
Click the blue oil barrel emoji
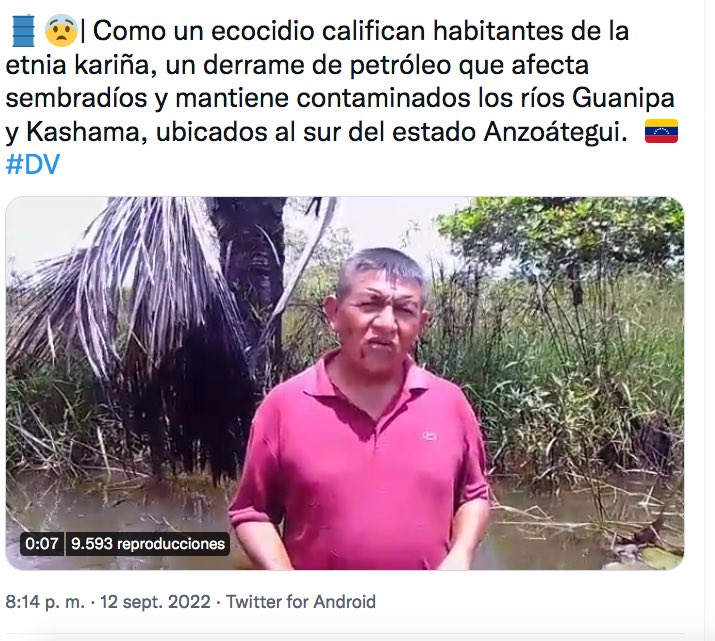[23, 31]
